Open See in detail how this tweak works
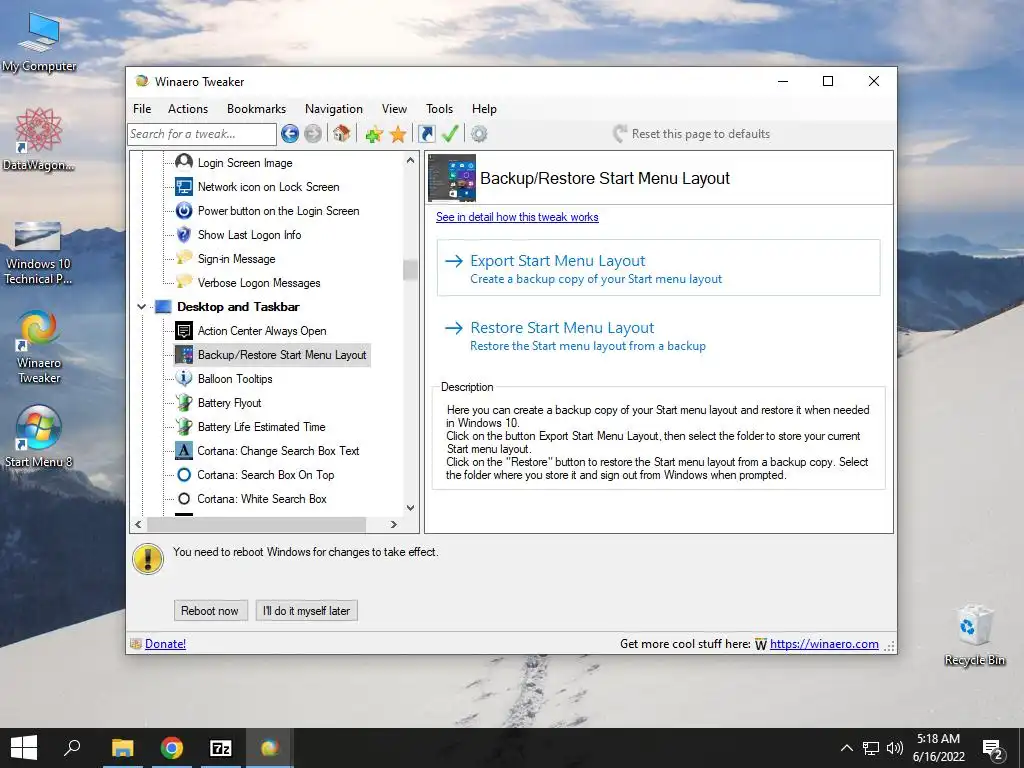 coord(517,217)
